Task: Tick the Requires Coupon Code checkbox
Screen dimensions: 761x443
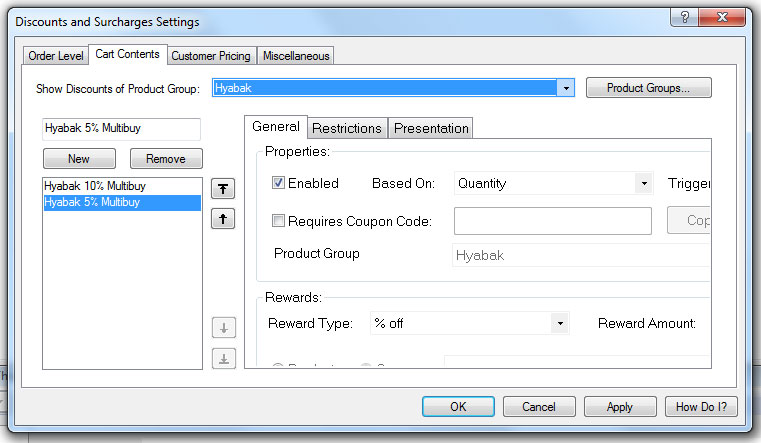Action: (278, 221)
